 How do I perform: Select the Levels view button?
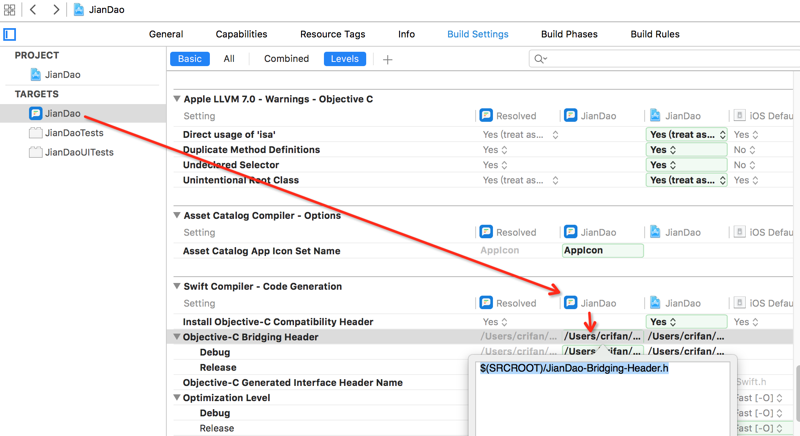tap(345, 59)
